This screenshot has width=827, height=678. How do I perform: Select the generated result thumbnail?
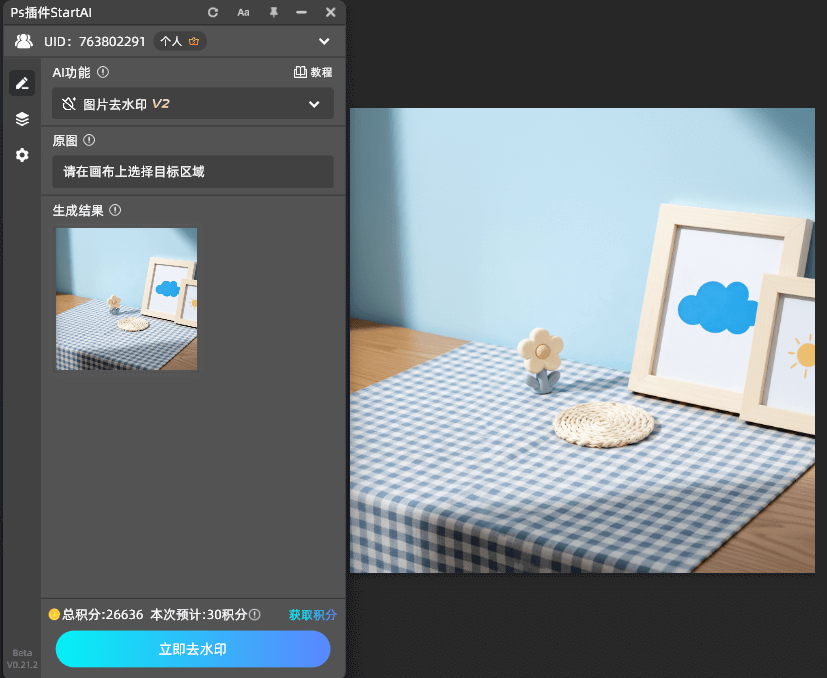tap(126, 299)
